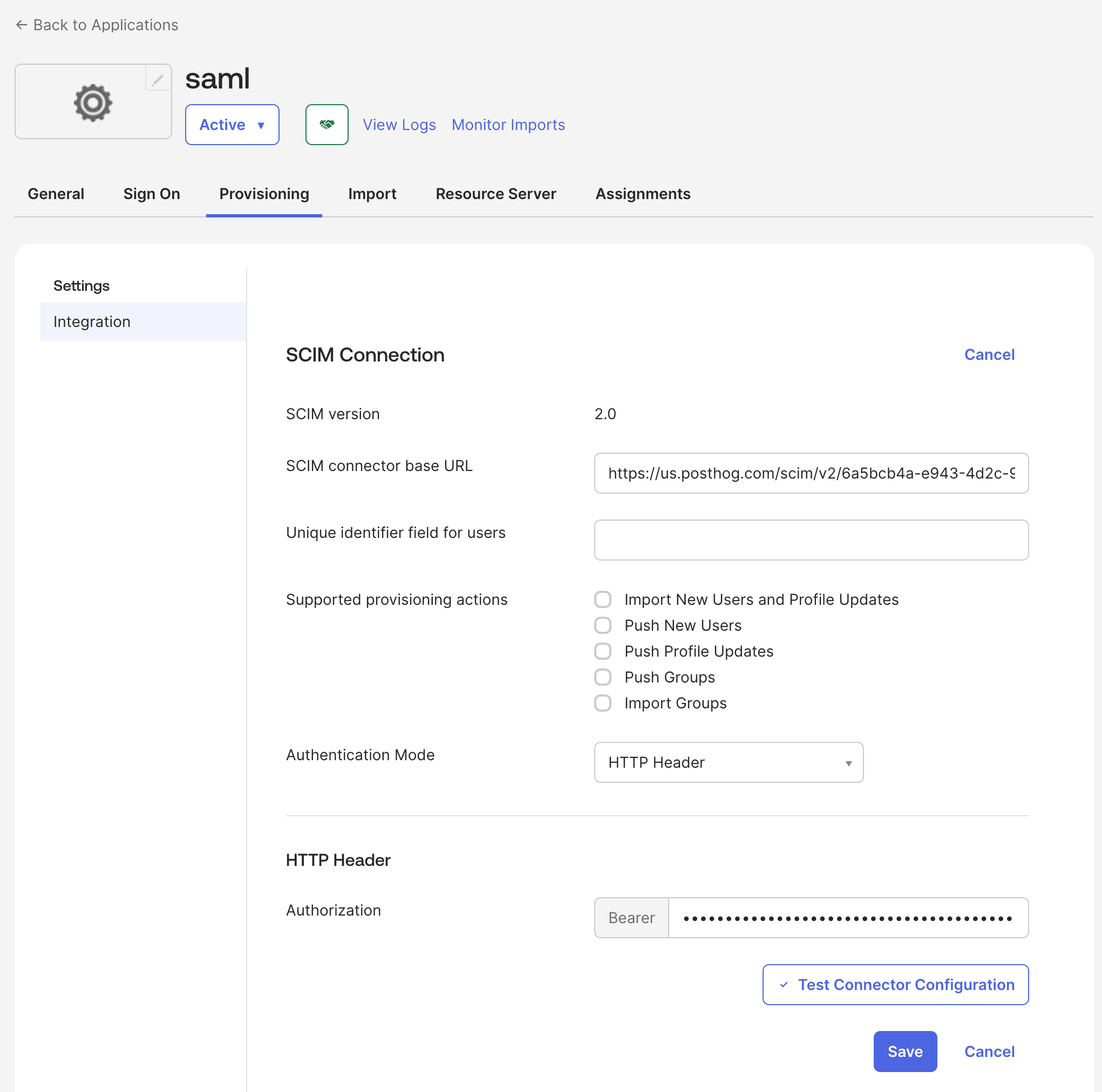Enable the Push Groups checkbox
This screenshot has height=1092, width=1102.
point(603,677)
